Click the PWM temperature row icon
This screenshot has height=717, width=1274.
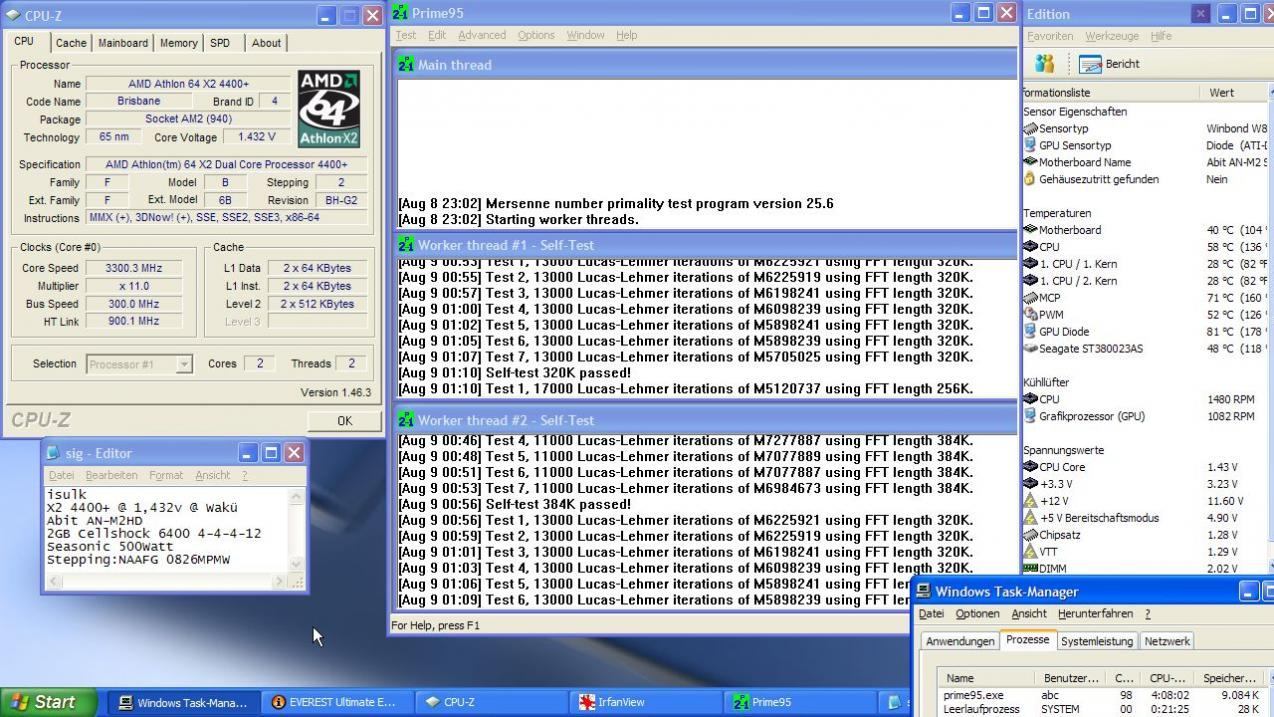(1030, 315)
